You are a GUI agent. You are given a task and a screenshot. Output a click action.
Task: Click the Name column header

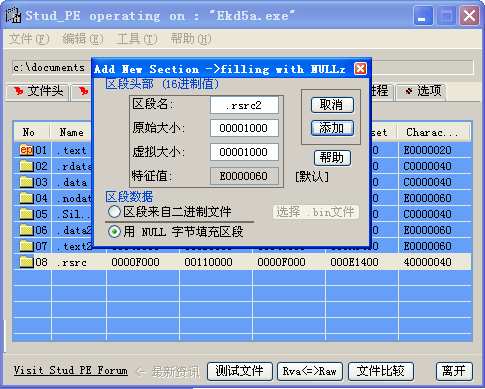tap(71, 132)
